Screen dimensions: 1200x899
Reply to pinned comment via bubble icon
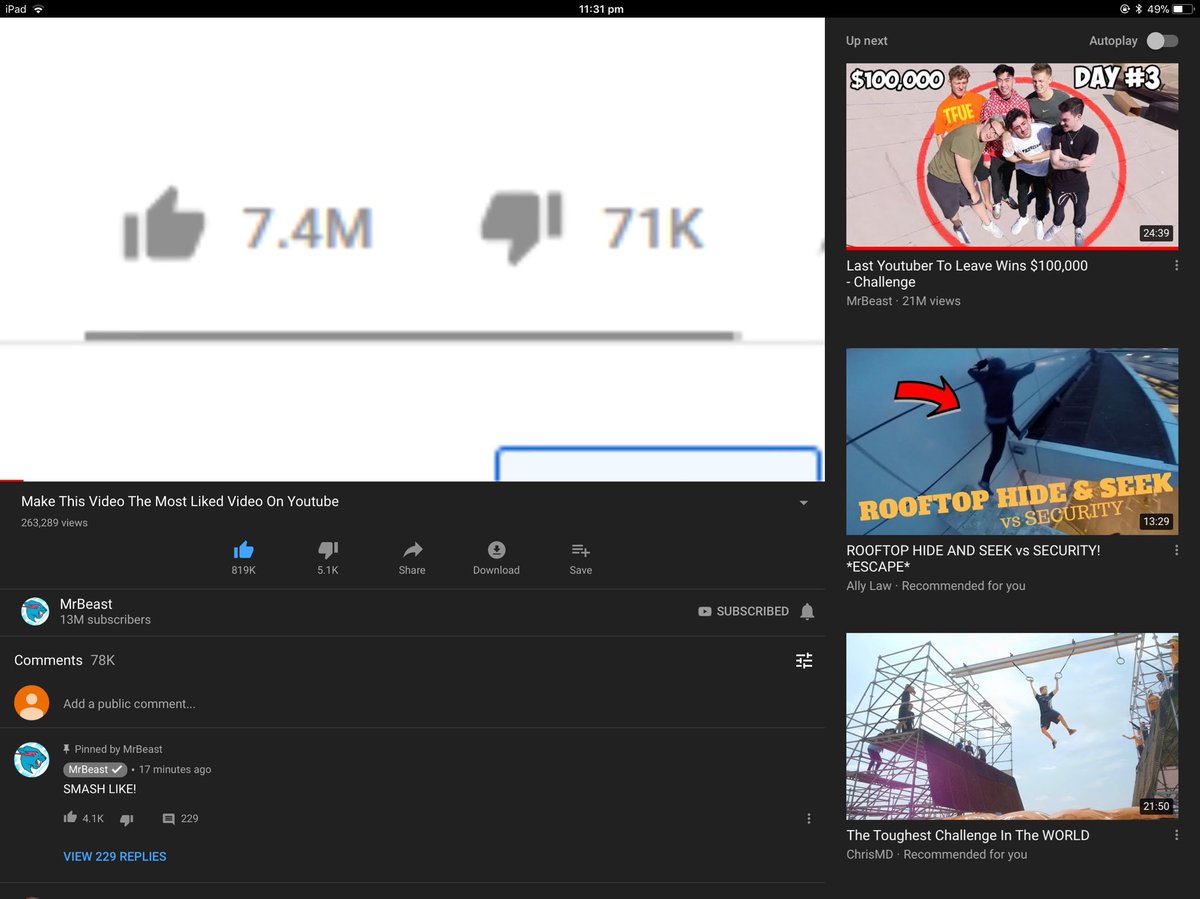[169, 819]
